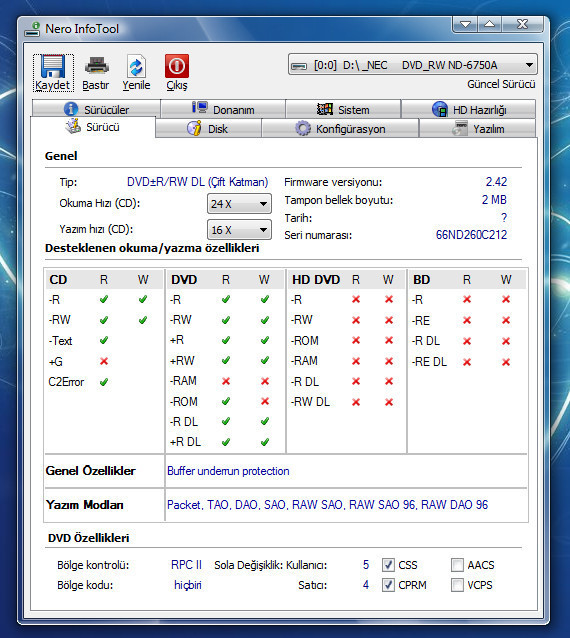This screenshot has height=638, width=570.
Task: Switch to the HD Hazırlığı tab
Action: pos(469,109)
